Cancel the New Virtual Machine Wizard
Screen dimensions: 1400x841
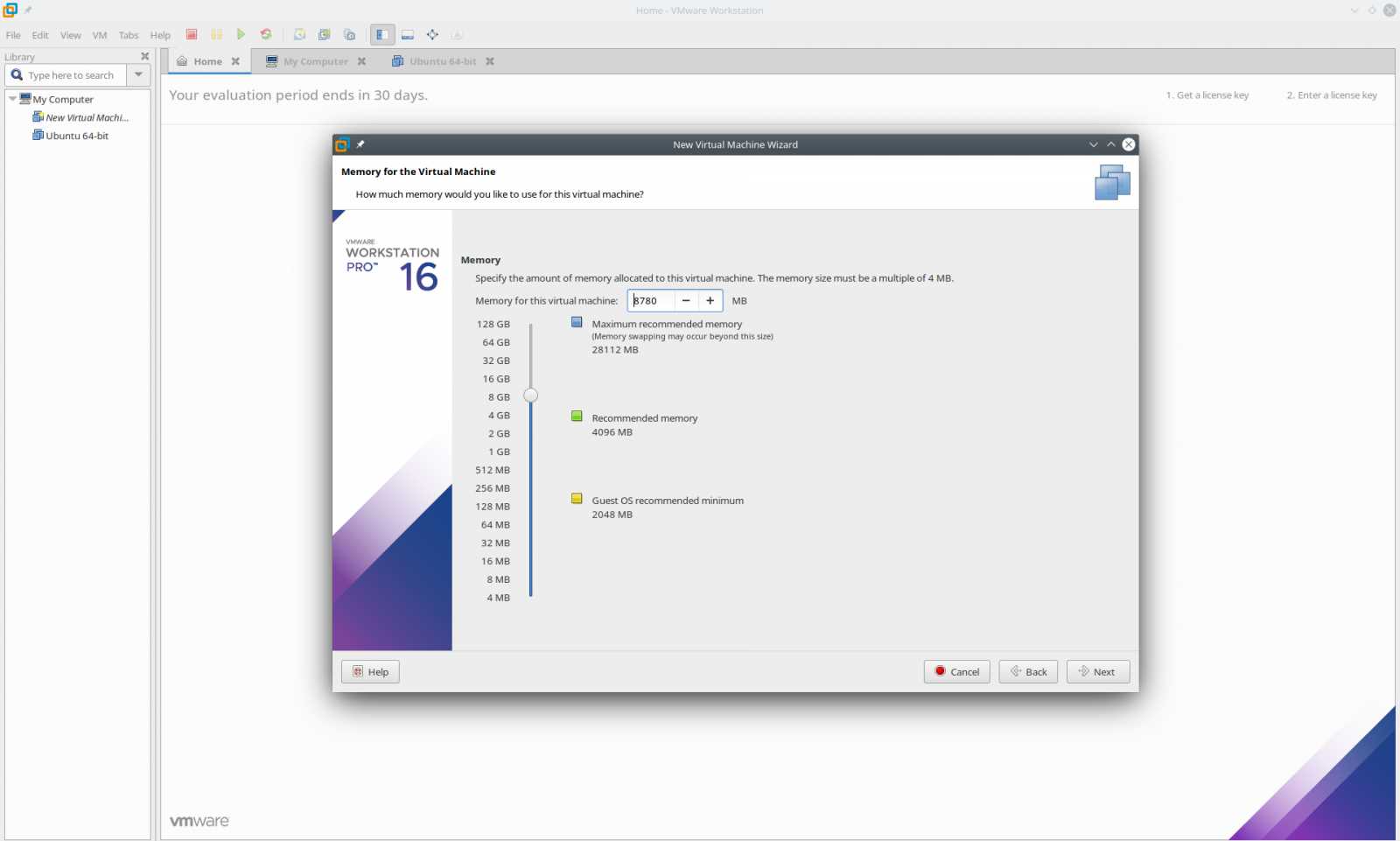coord(957,671)
